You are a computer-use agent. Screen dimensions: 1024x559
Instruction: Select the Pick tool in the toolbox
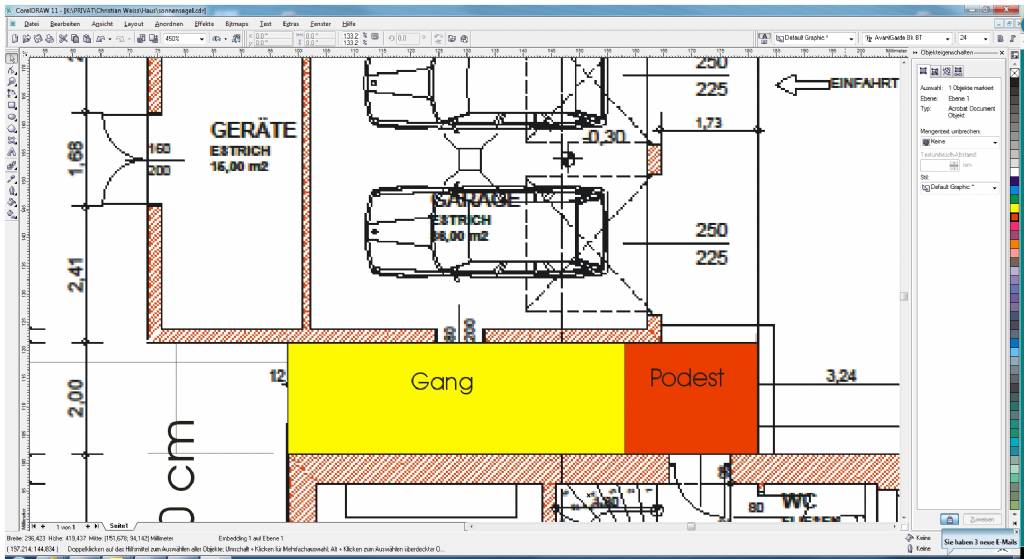click(x=11, y=59)
